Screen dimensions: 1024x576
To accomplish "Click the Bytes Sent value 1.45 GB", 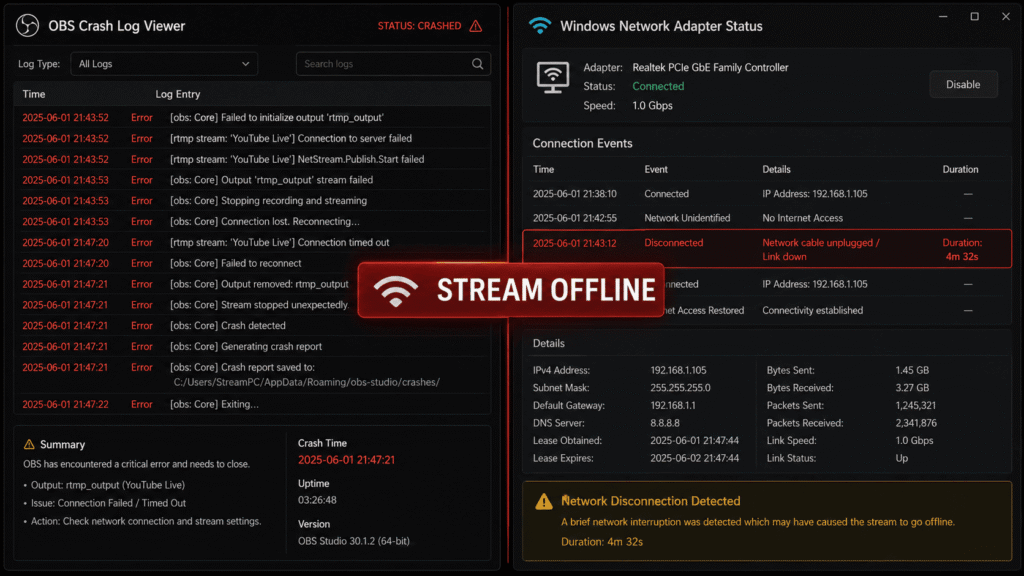I will point(912,370).
